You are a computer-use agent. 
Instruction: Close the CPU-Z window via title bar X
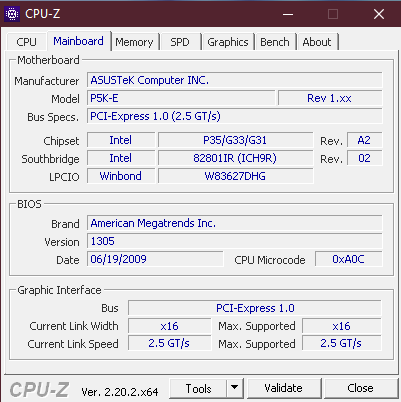point(379,14)
